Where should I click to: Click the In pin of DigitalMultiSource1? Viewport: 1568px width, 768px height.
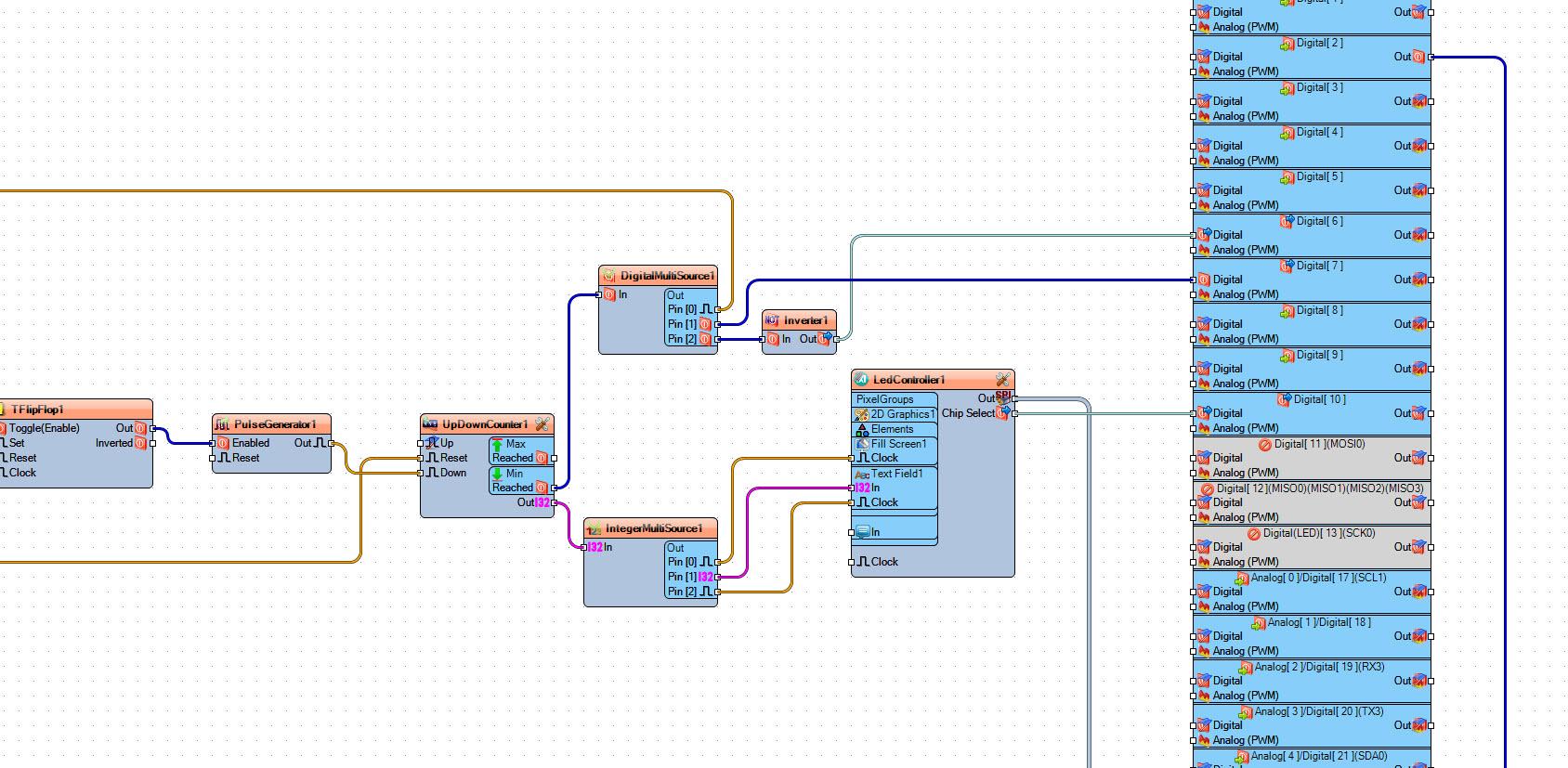click(616, 294)
